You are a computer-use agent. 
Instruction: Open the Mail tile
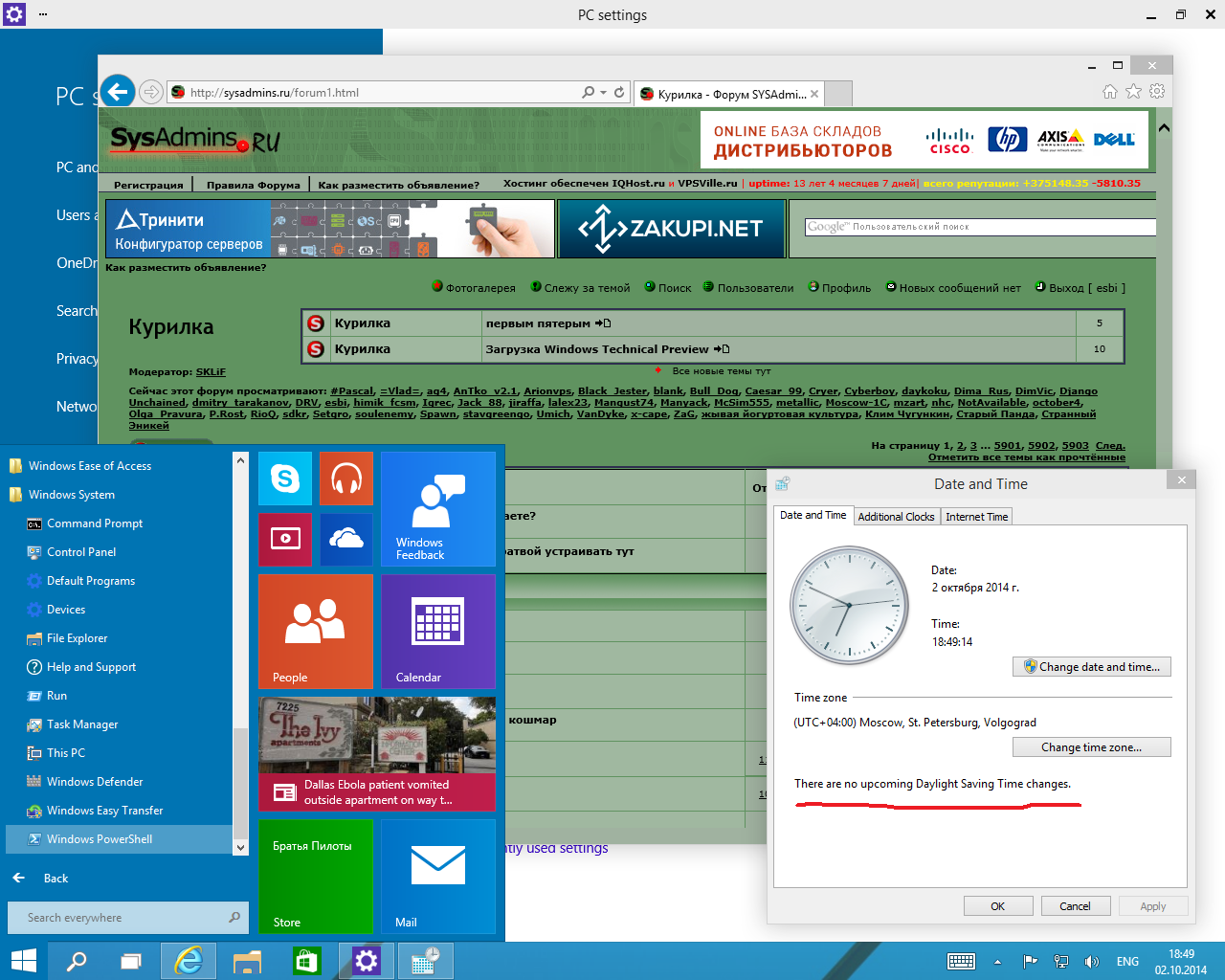click(x=438, y=877)
